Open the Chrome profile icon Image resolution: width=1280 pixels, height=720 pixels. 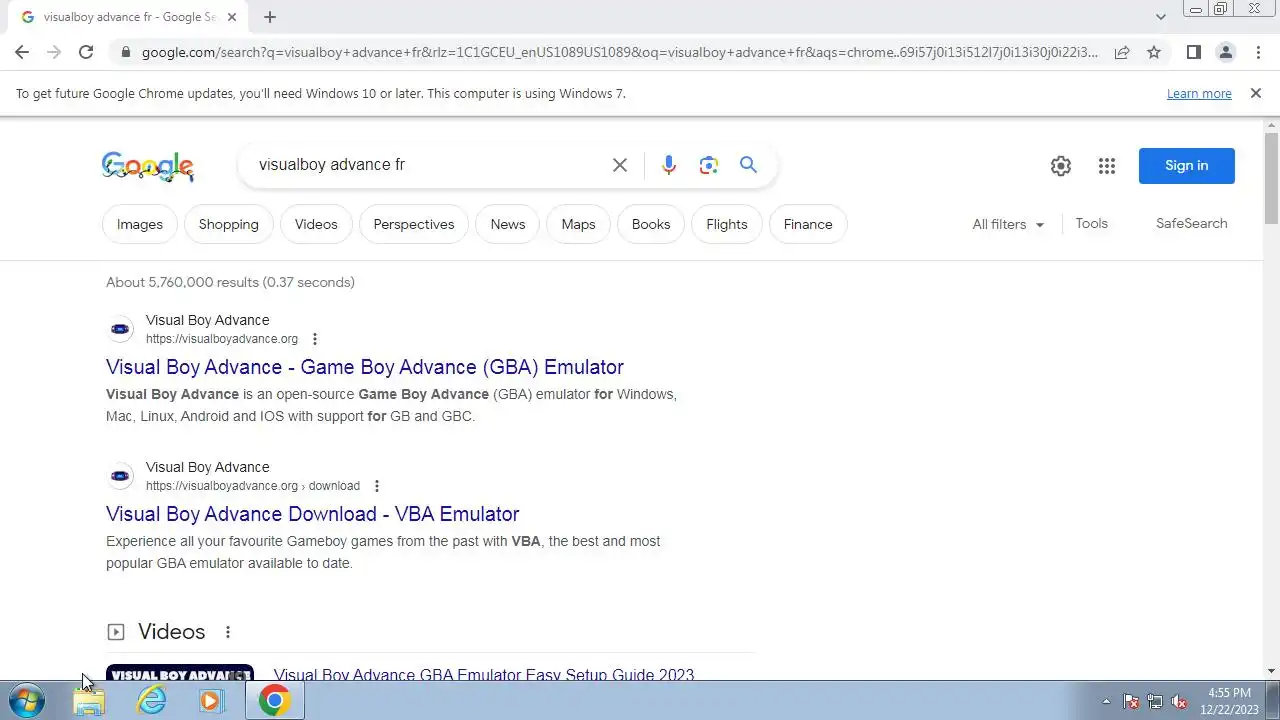tap(1225, 52)
